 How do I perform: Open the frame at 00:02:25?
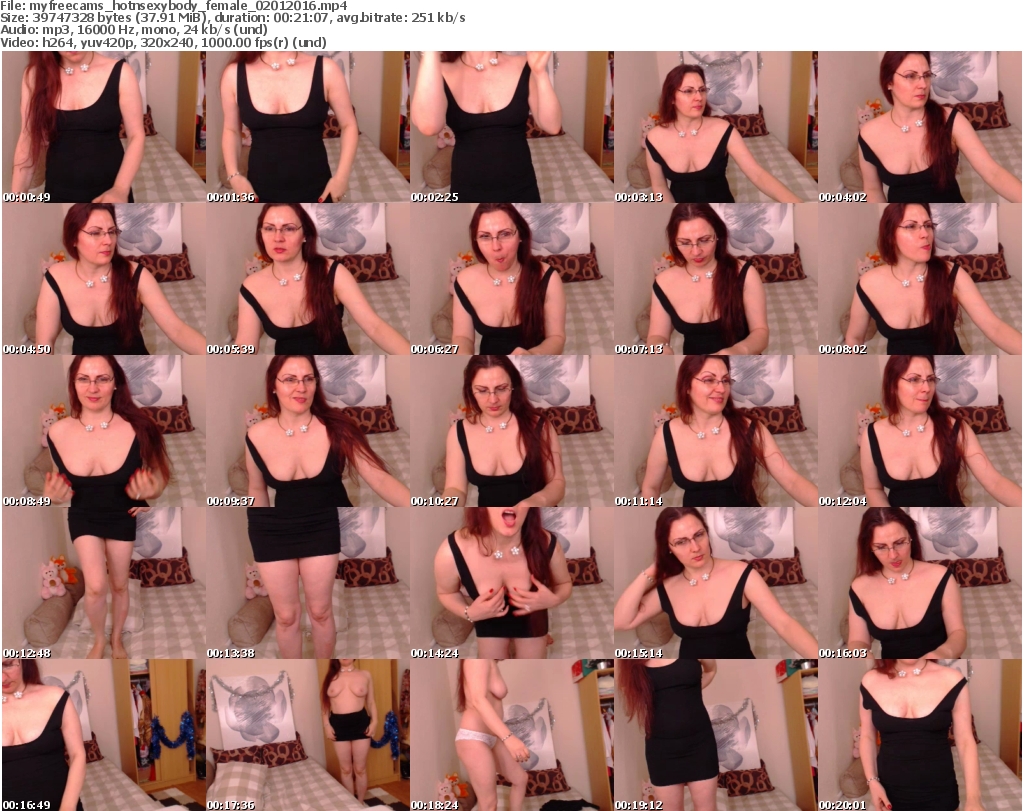512,127
